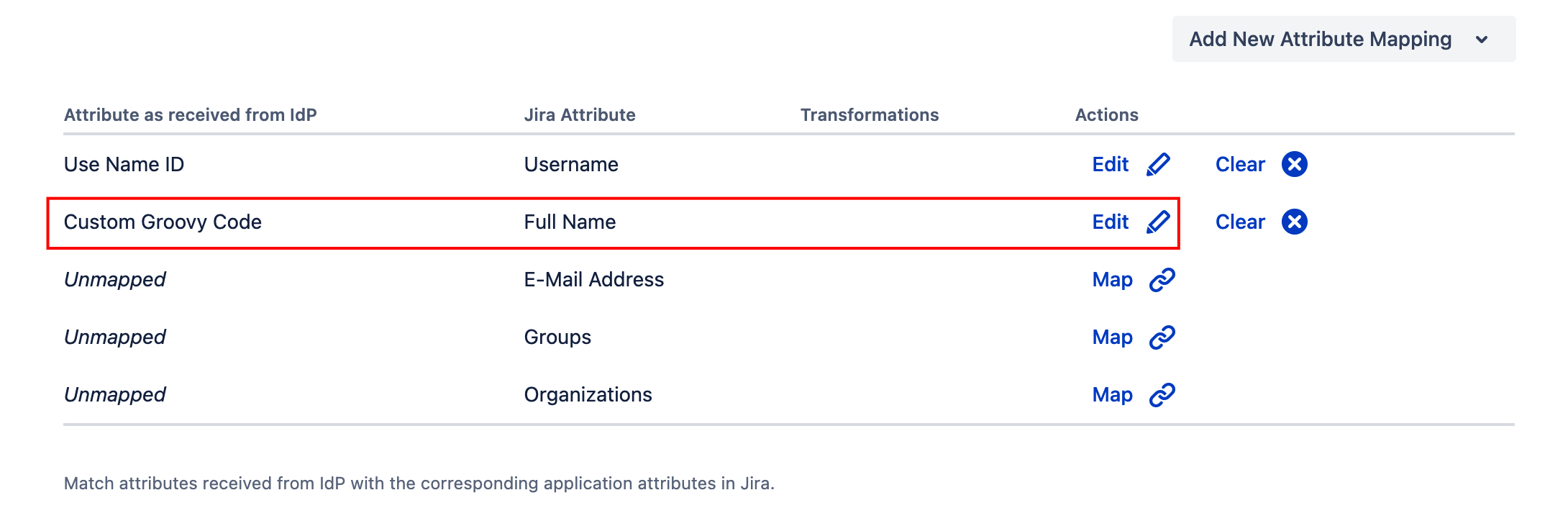Map the Organizations attribute
The width and height of the screenshot is (1568, 508).
1112,395
